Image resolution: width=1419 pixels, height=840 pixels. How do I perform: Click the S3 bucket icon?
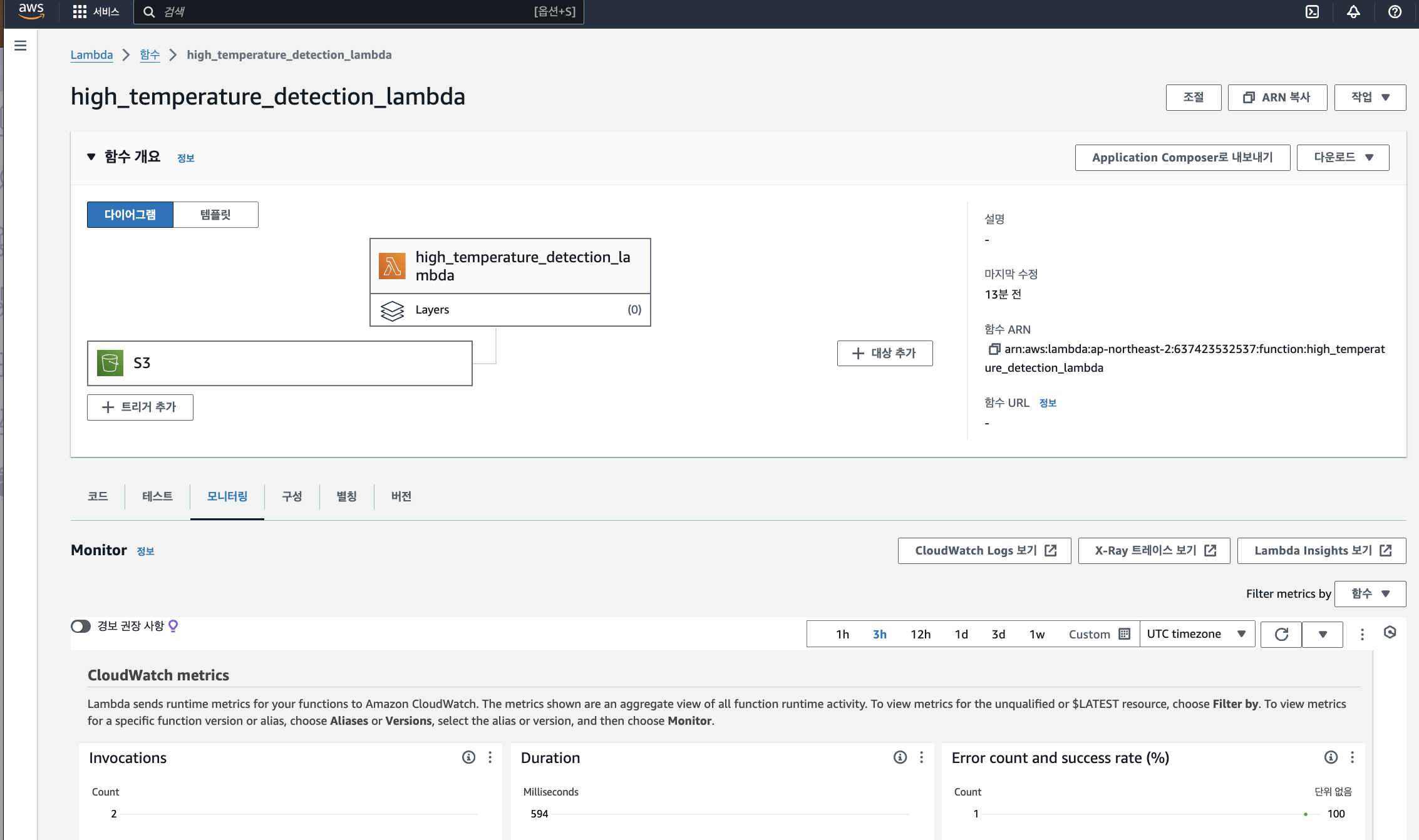110,363
